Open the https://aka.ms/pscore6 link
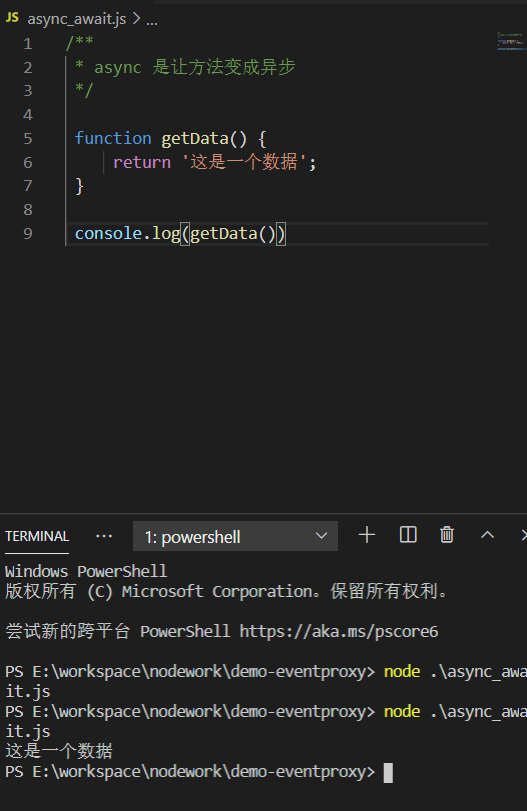The image size is (527, 811). click(339, 631)
